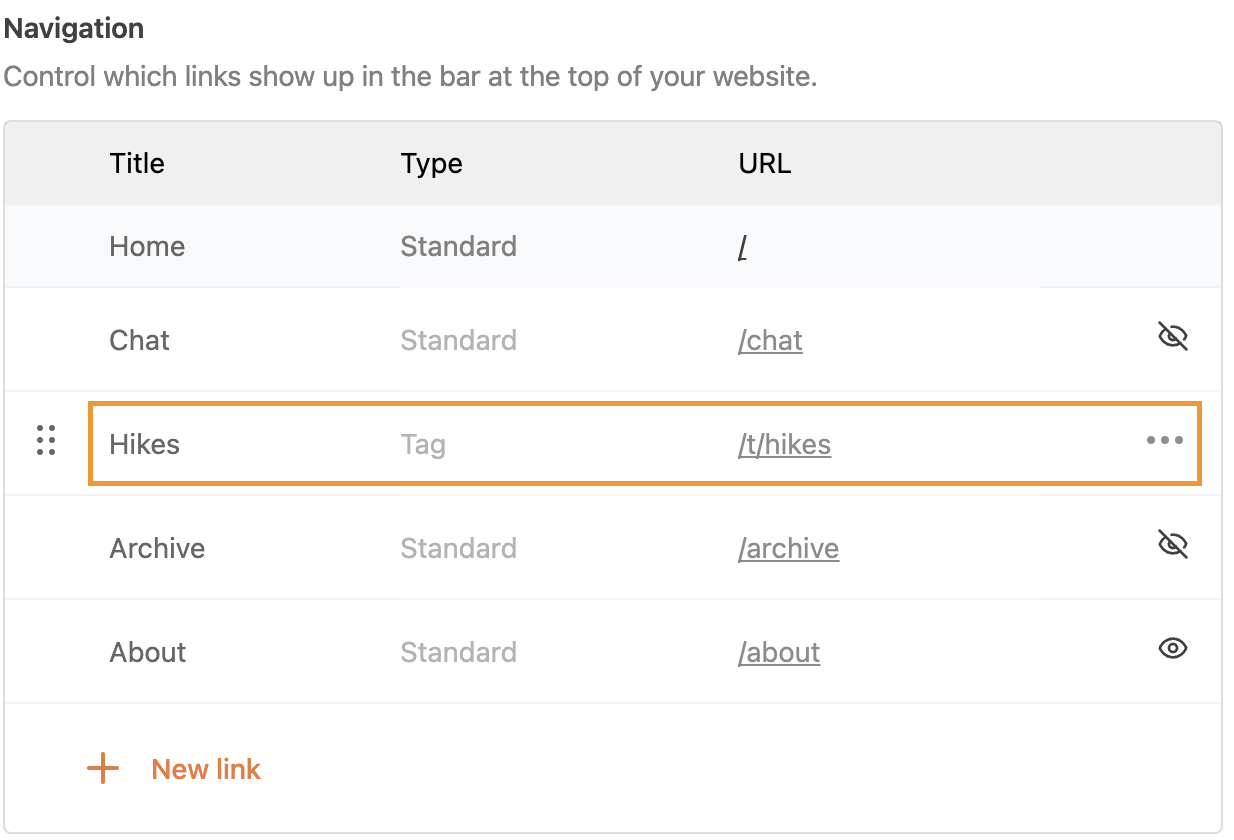
Task: Click the drag handle beside Hikes row
Action: click(45, 441)
